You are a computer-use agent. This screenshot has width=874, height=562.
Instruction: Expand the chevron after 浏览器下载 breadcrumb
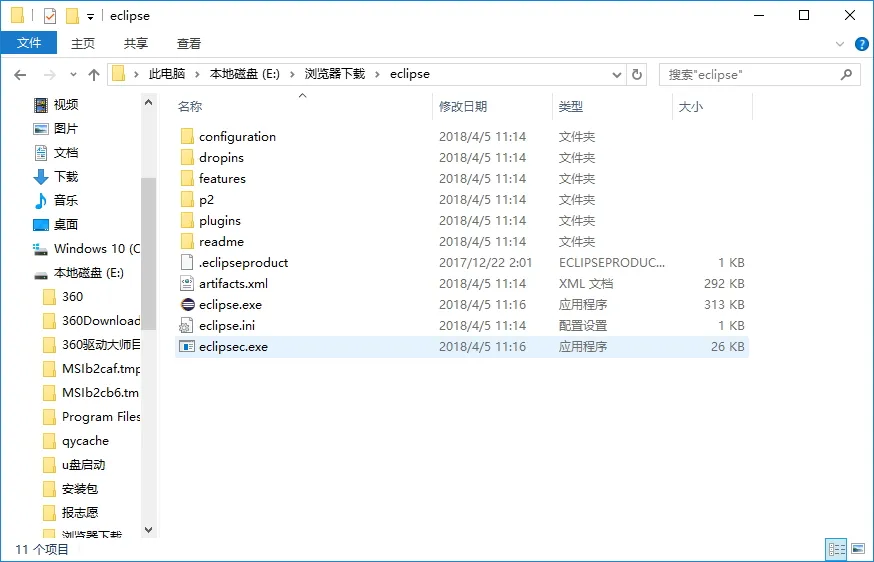[377, 74]
